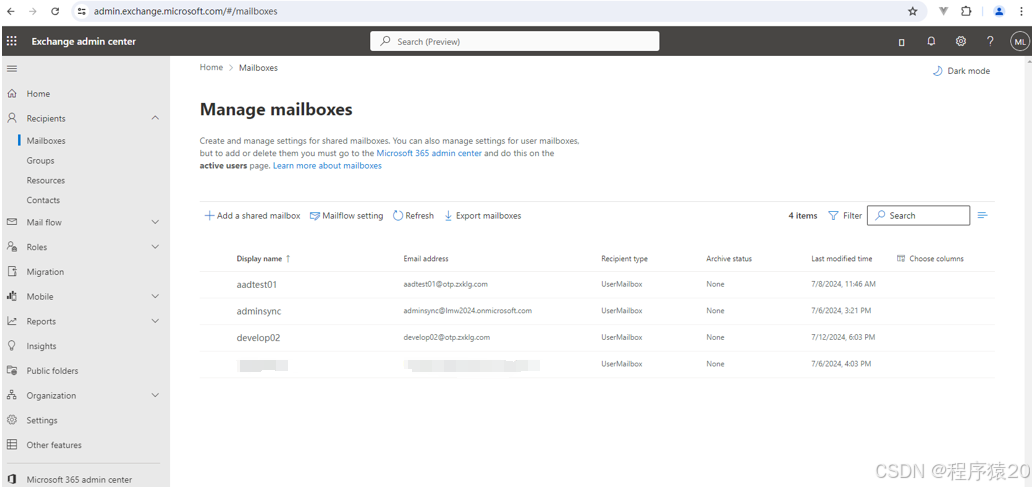Viewport: 1034px width, 489px height.
Task: Open Choose columns
Action: [x=930, y=259]
